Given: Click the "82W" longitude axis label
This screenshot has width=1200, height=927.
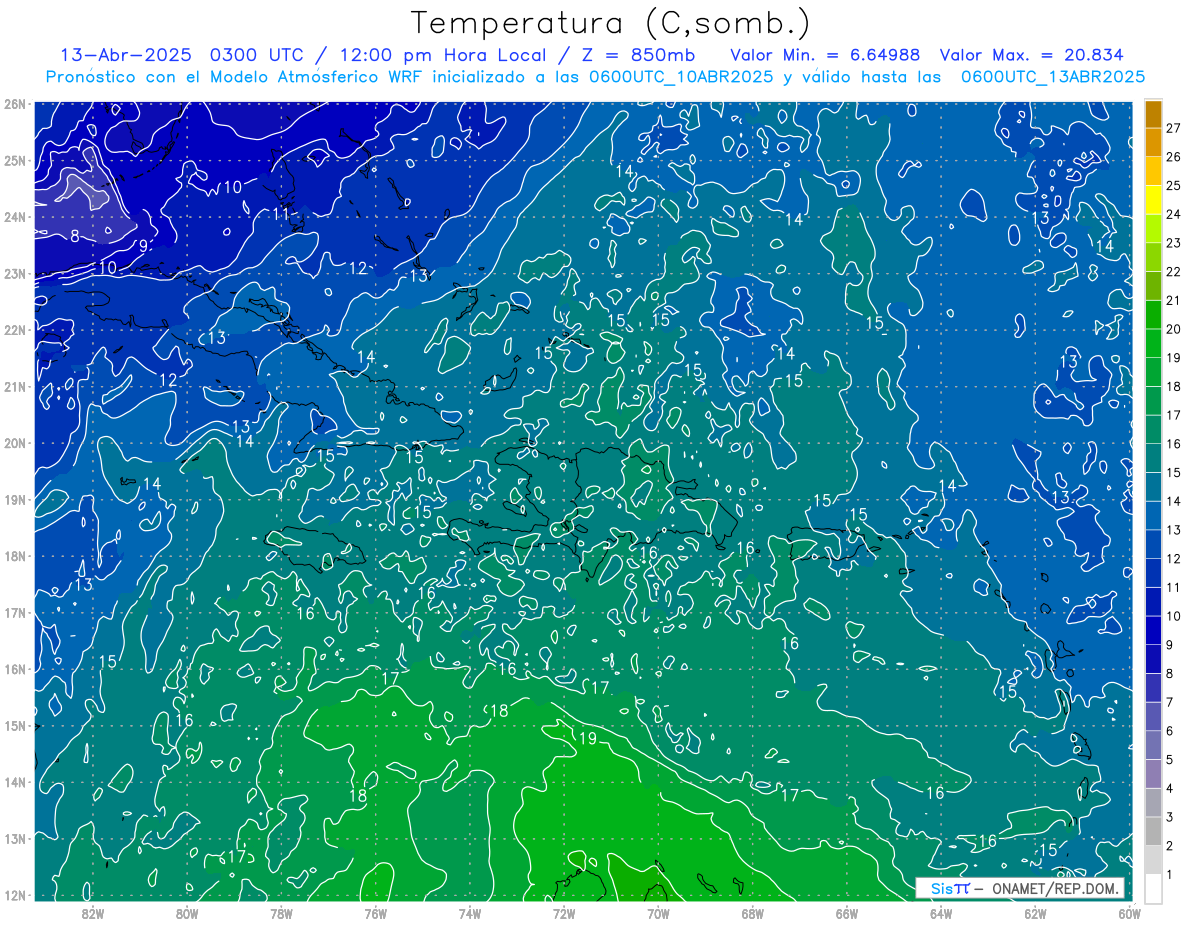Looking at the screenshot, I should 93,913.
